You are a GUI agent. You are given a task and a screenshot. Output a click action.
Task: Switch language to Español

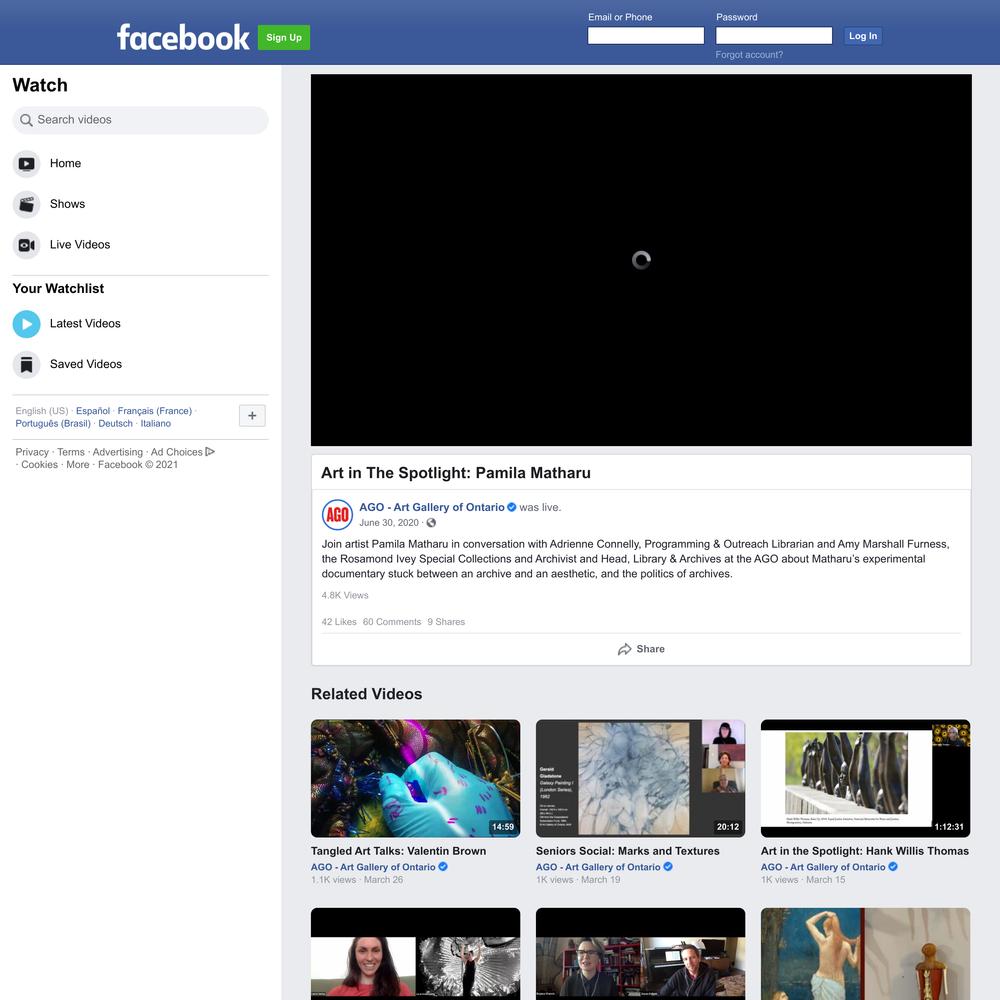(x=93, y=411)
